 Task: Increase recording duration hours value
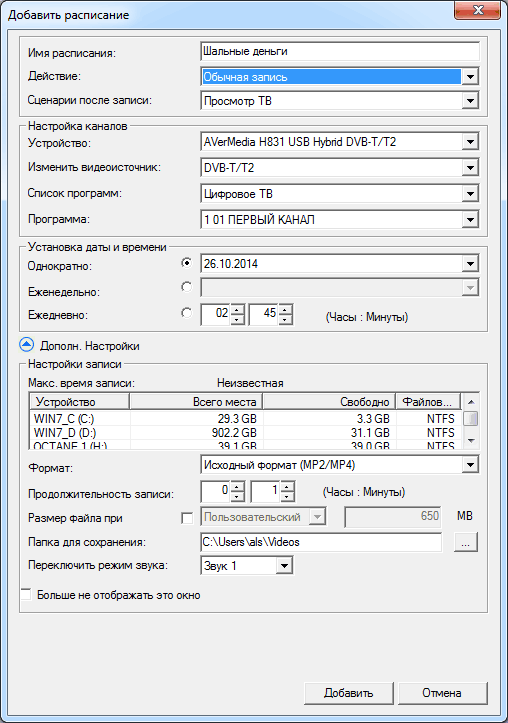click(237, 486)
